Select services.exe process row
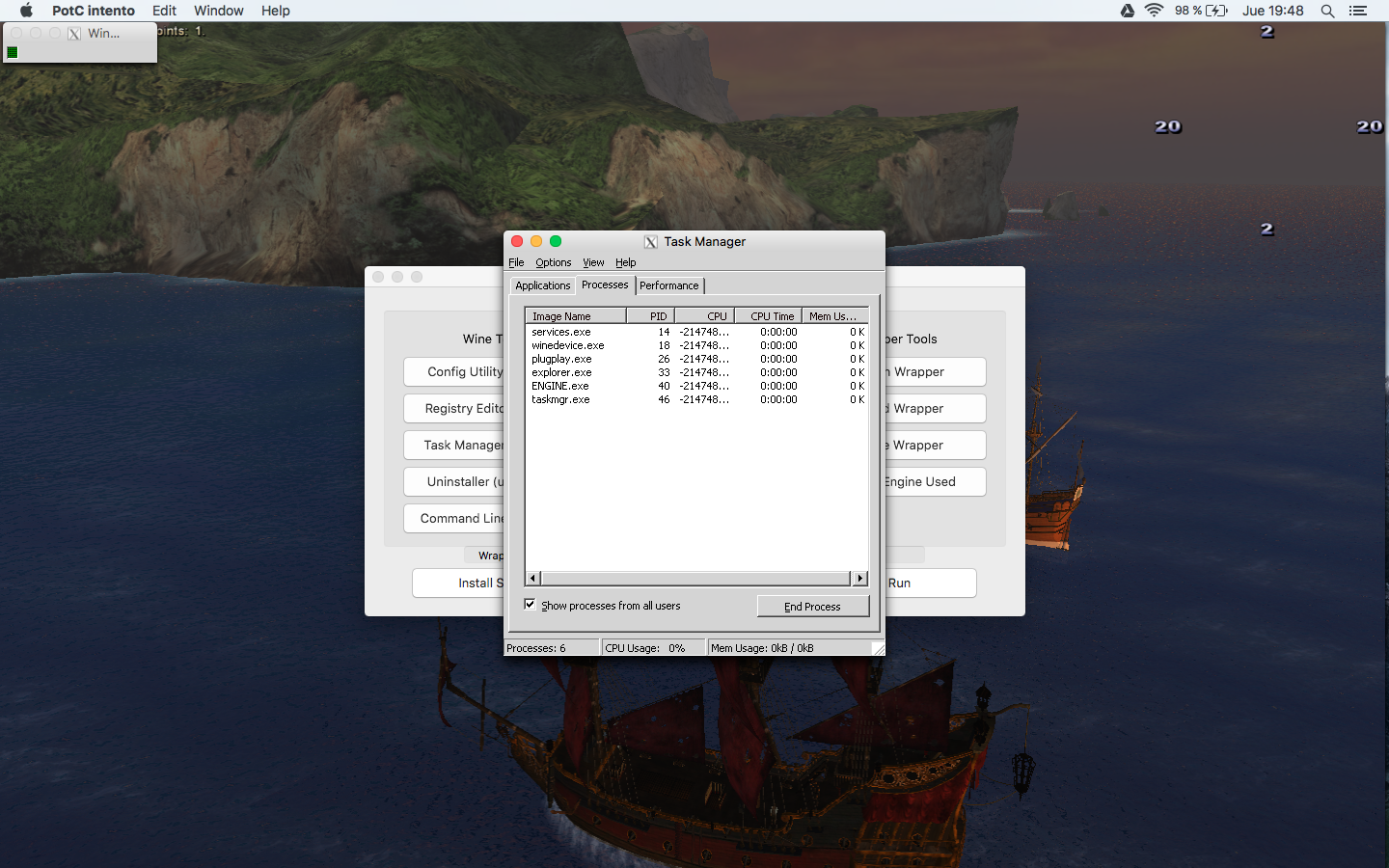 [x=696, y=332]
